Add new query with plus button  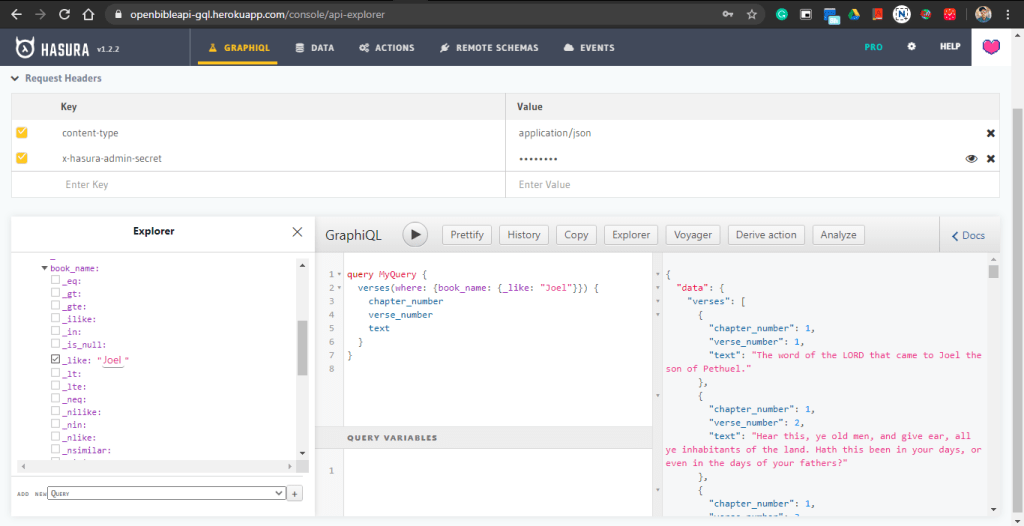295,494
